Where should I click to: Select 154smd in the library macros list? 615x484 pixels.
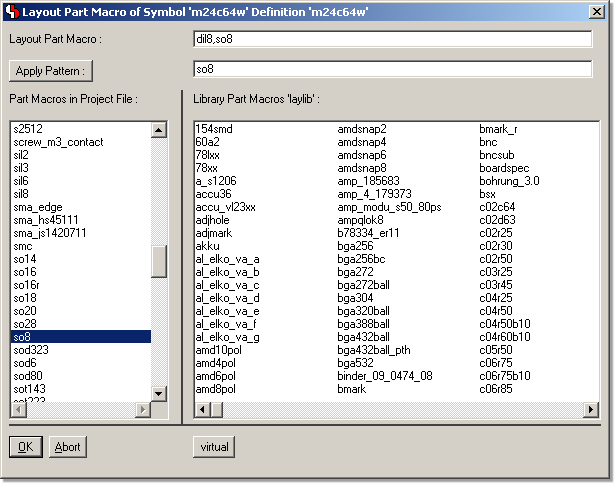click(x=214, y=129)
